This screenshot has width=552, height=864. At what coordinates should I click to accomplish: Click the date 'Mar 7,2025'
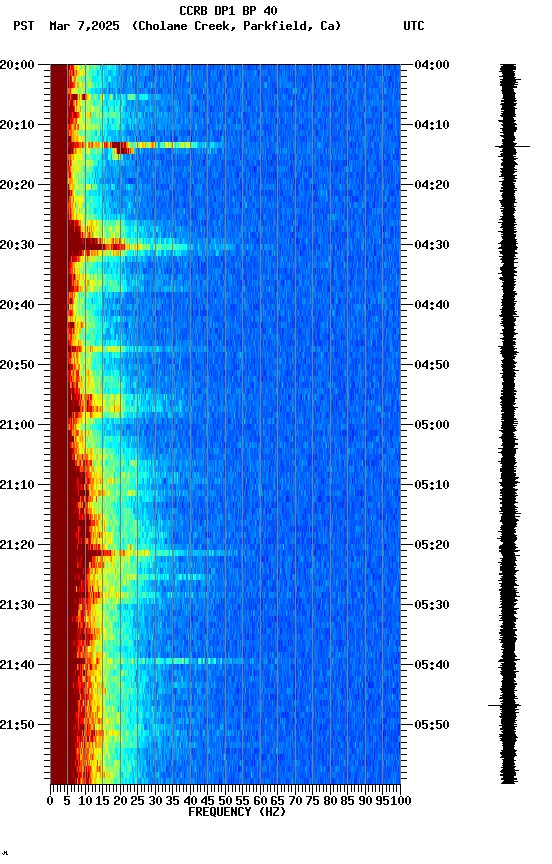84,26
